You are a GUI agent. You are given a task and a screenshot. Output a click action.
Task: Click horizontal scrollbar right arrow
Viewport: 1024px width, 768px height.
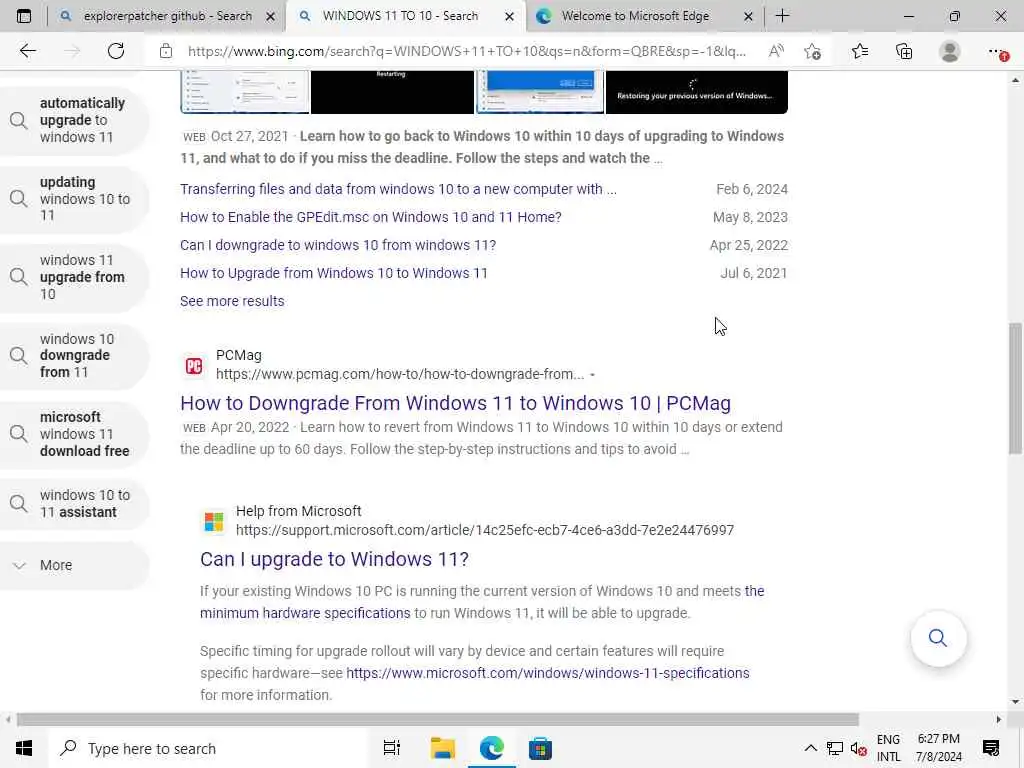(x=998, y=720)
